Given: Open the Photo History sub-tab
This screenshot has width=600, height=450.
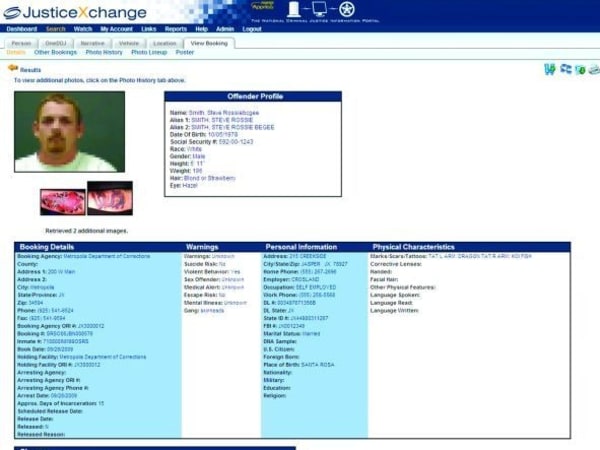Looking at the screenshot, I should click(x=105, y=52).
